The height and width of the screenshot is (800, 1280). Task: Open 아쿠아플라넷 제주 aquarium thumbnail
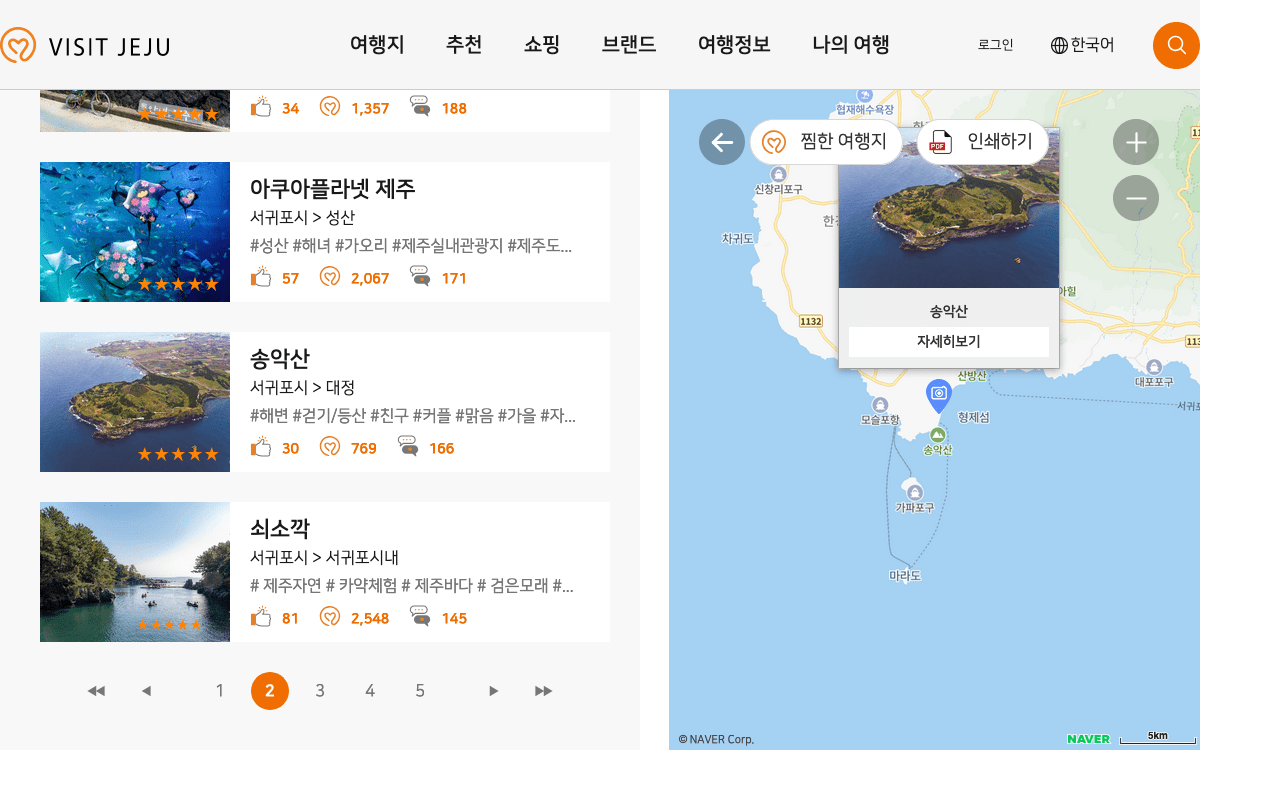135,232
